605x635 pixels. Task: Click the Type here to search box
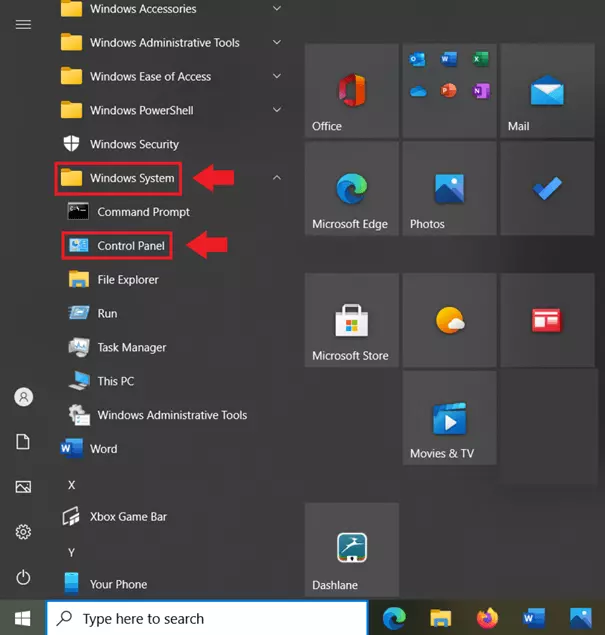[x=207, y=618]
